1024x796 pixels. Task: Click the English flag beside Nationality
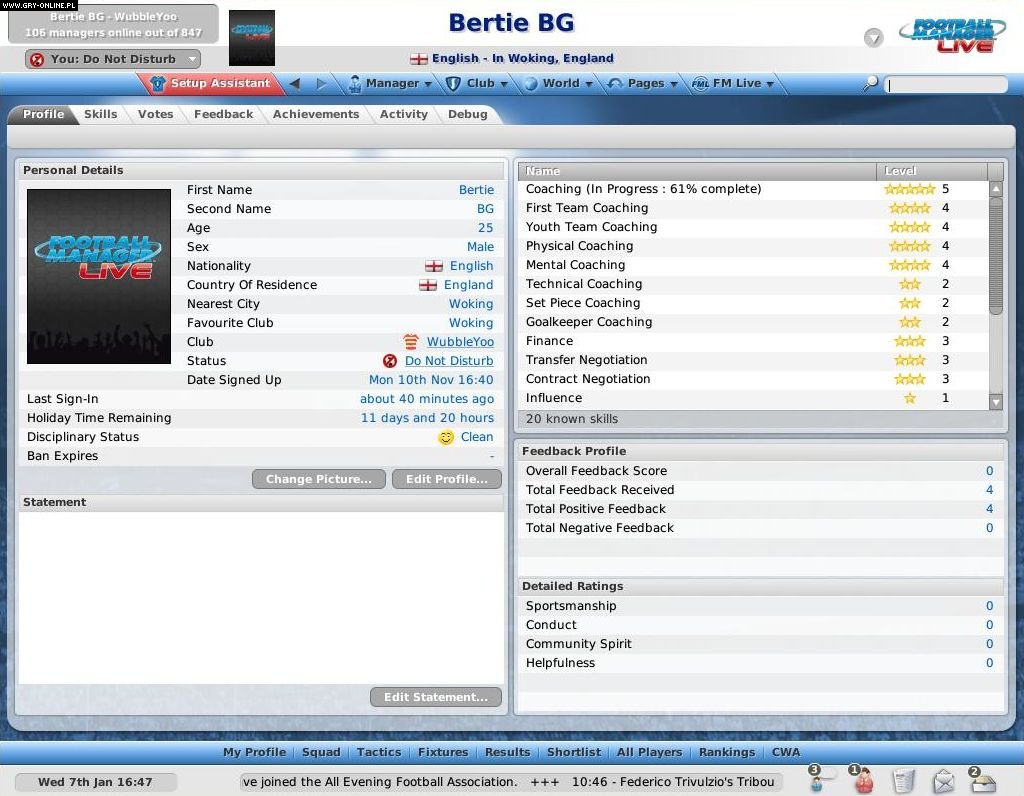click(x=433, y=266)
